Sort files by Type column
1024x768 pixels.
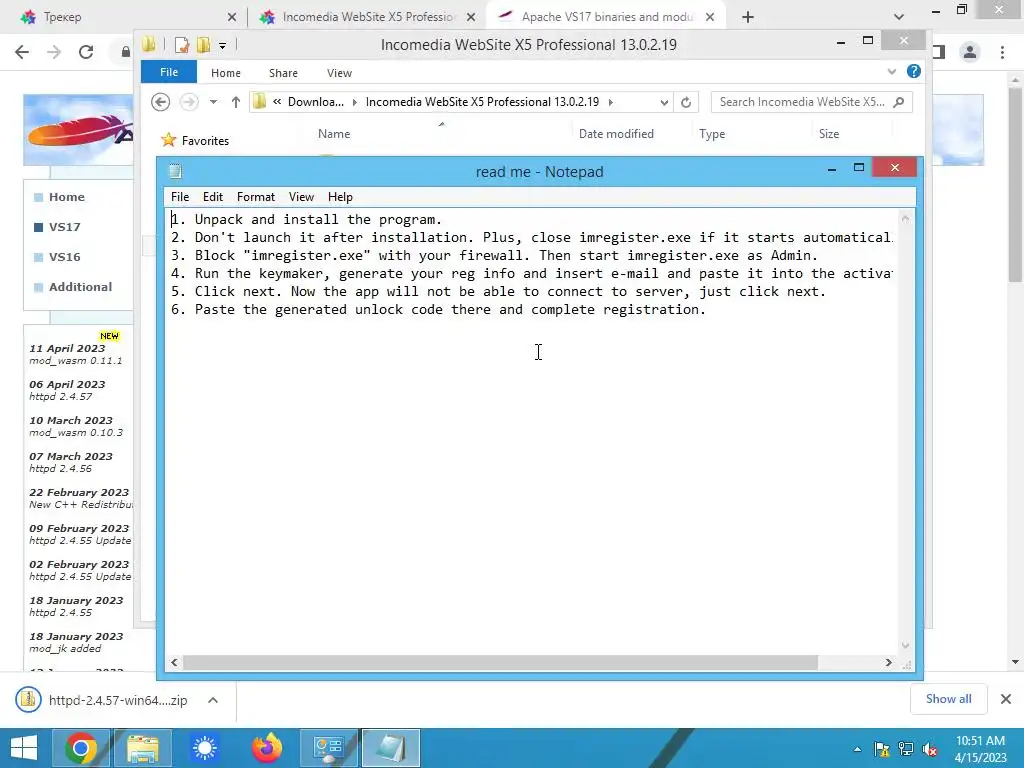712,134
